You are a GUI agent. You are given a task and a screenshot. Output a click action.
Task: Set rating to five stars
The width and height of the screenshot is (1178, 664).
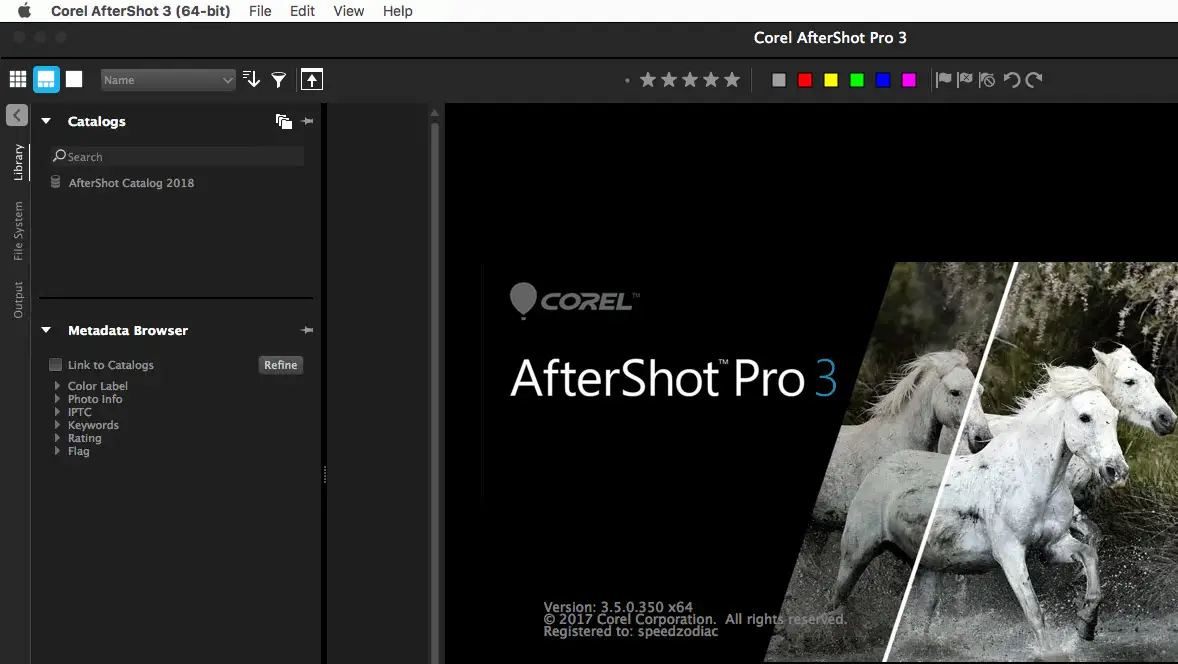(x=732, y=80)
